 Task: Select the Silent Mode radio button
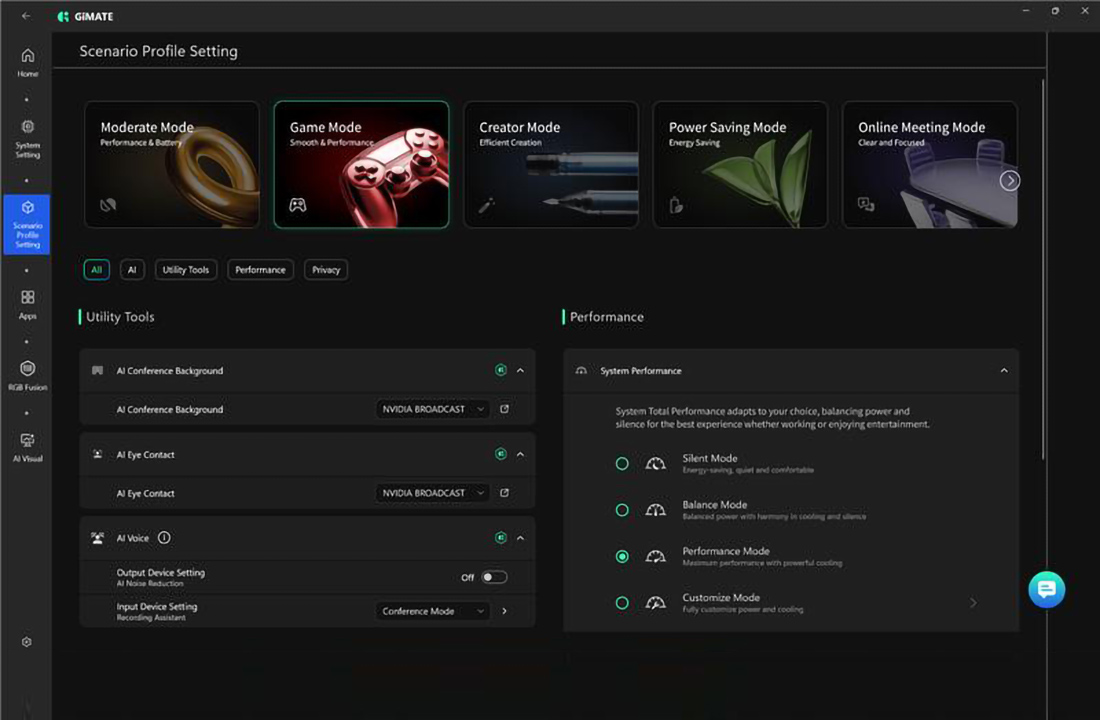[622, 463]
